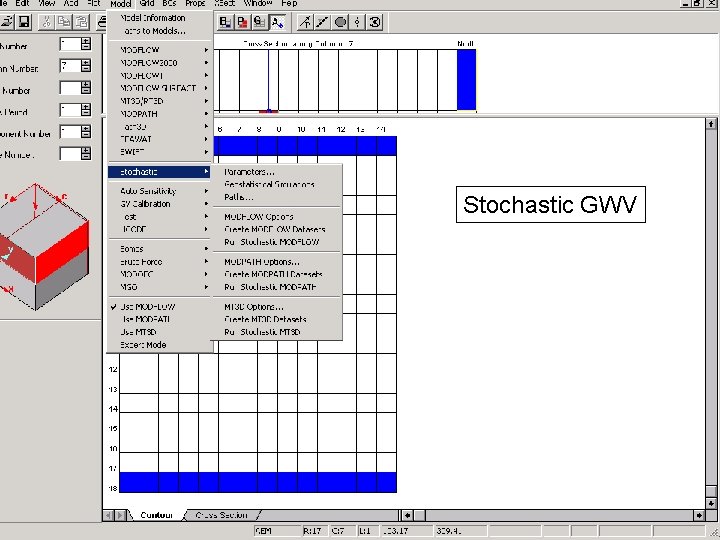The height and width of the screenshot is (540, 720).
Task: Click the Save file toolbar icon
Action: [x=24, y=22]
